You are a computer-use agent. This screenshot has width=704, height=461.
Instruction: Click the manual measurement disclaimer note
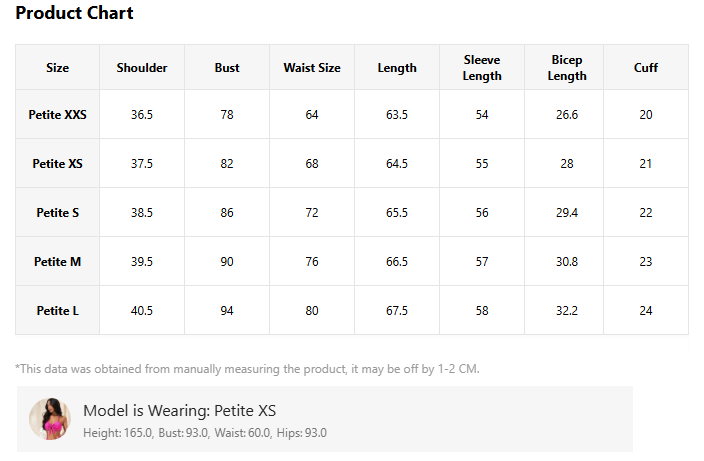[x=247, y=369]
